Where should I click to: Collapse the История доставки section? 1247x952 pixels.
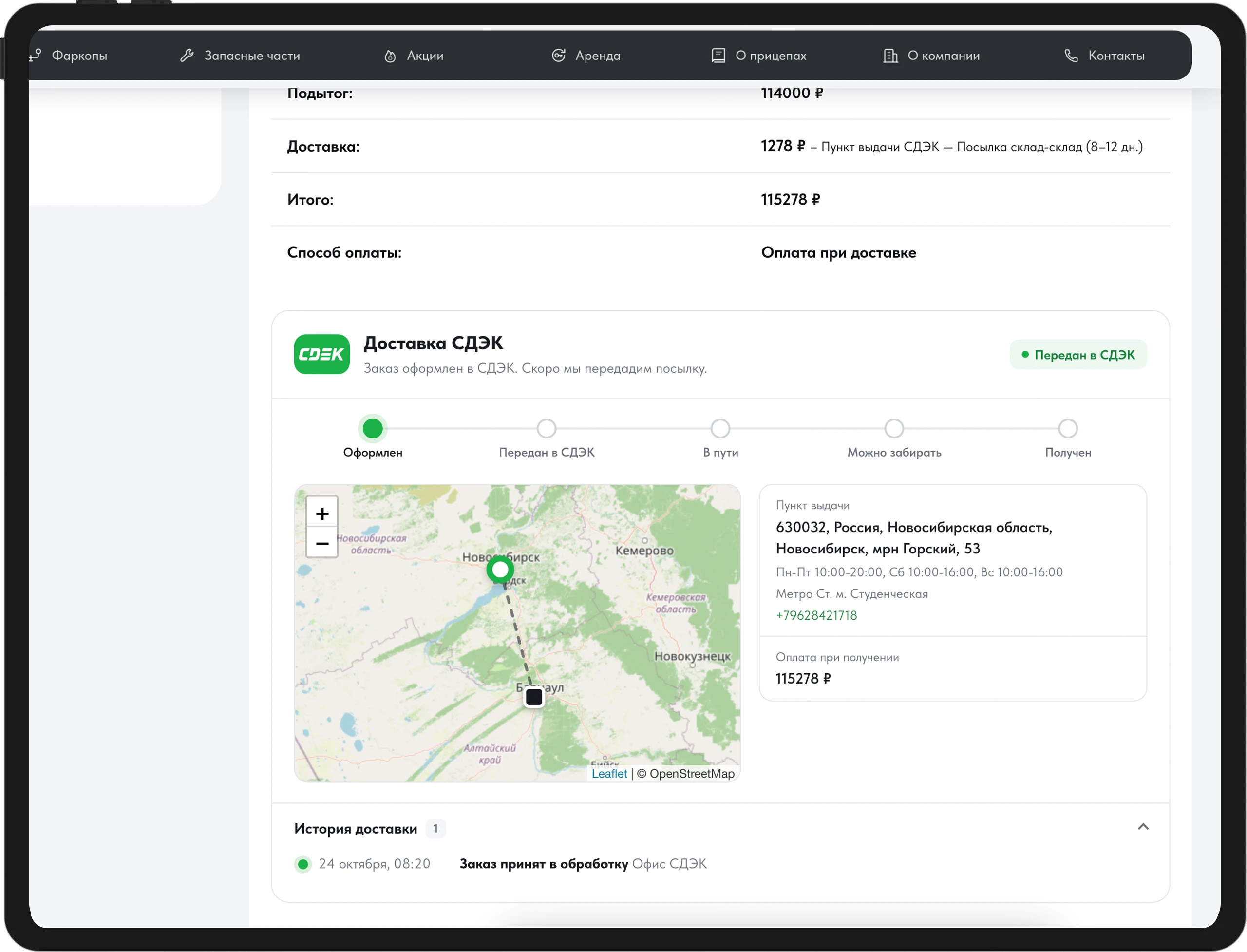coord(1143,827)
